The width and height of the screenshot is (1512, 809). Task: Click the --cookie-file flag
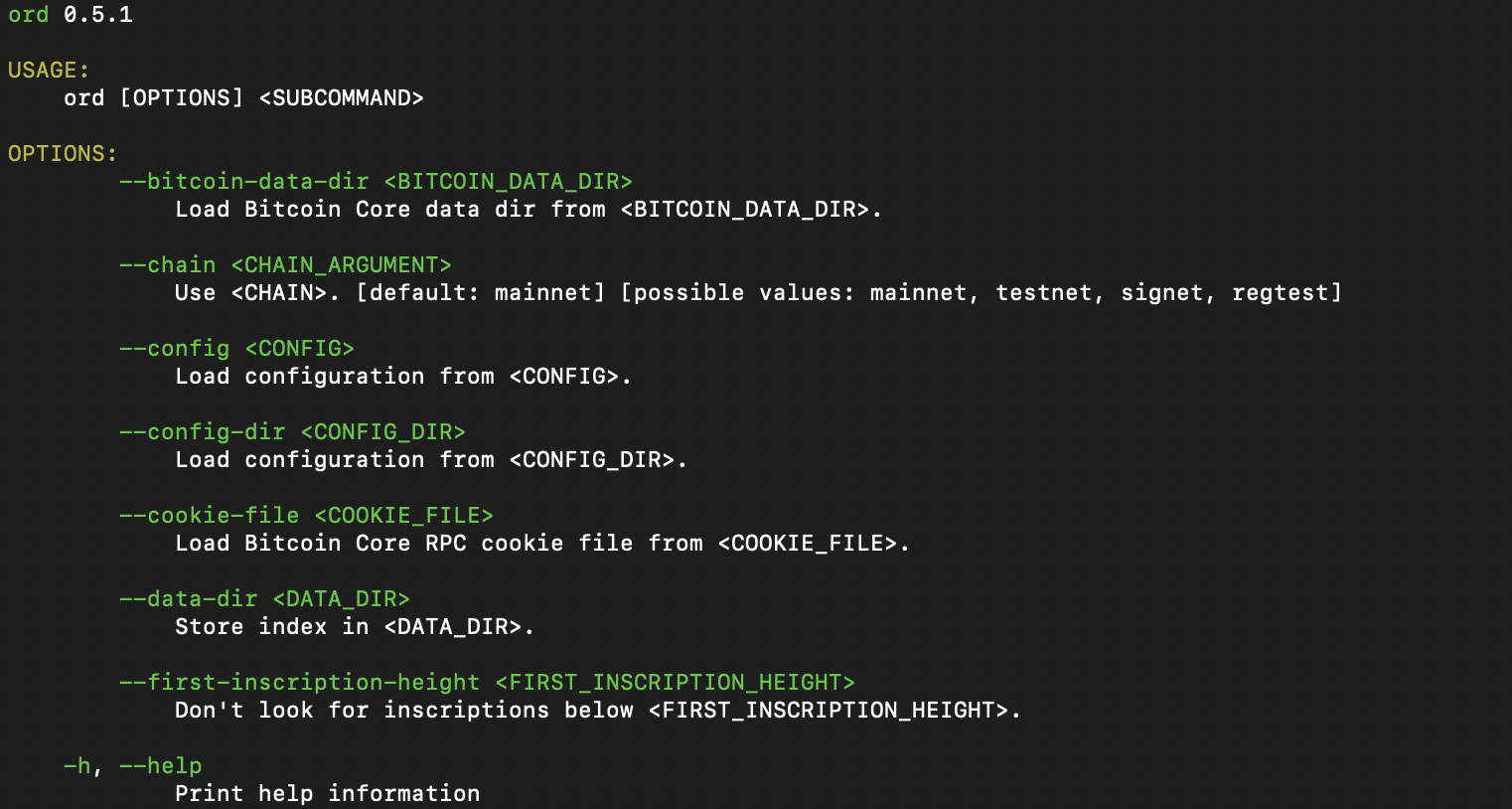coord(209,516)
